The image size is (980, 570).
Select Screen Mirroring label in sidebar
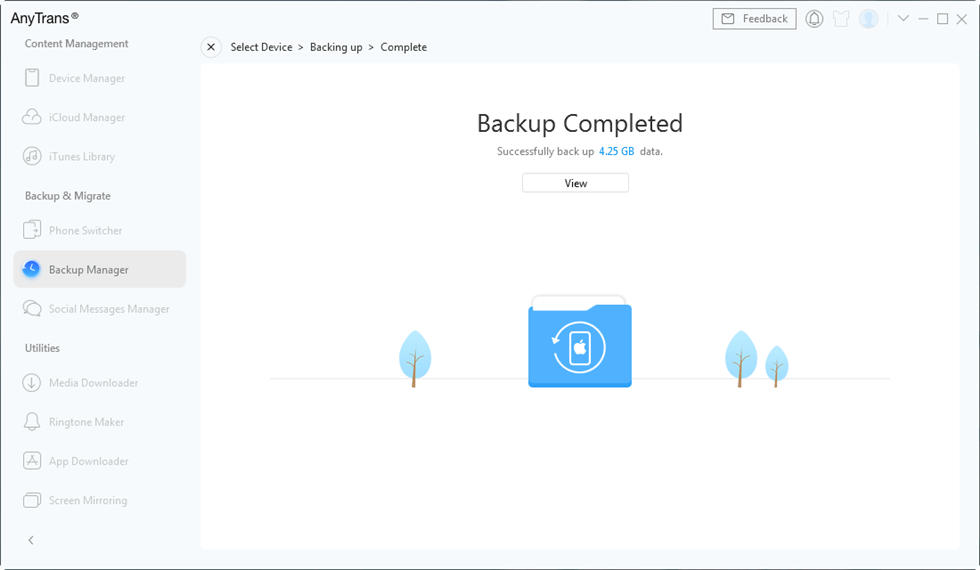88,501
